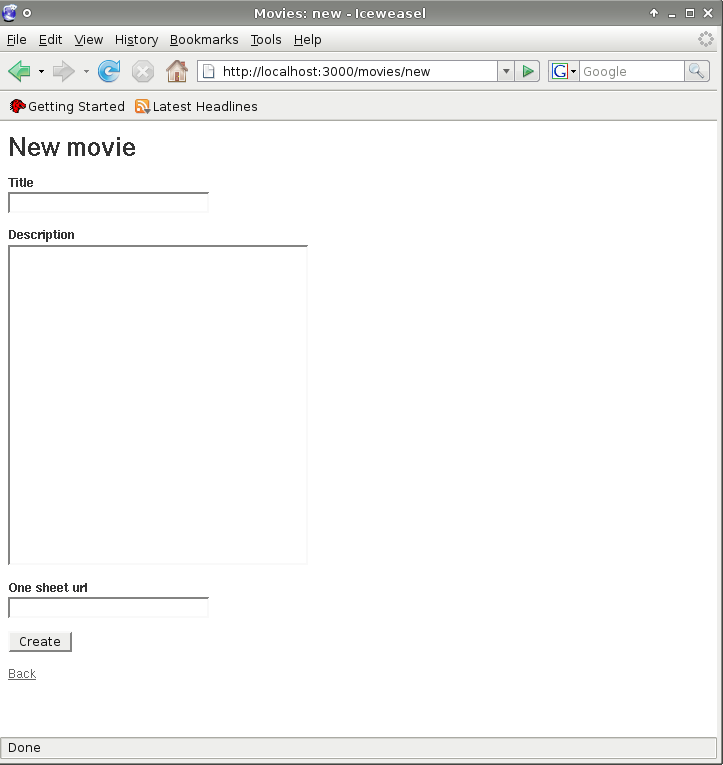Click the search magnifier icon
Viewport: 723px width, 765px height.
[697, 72]
